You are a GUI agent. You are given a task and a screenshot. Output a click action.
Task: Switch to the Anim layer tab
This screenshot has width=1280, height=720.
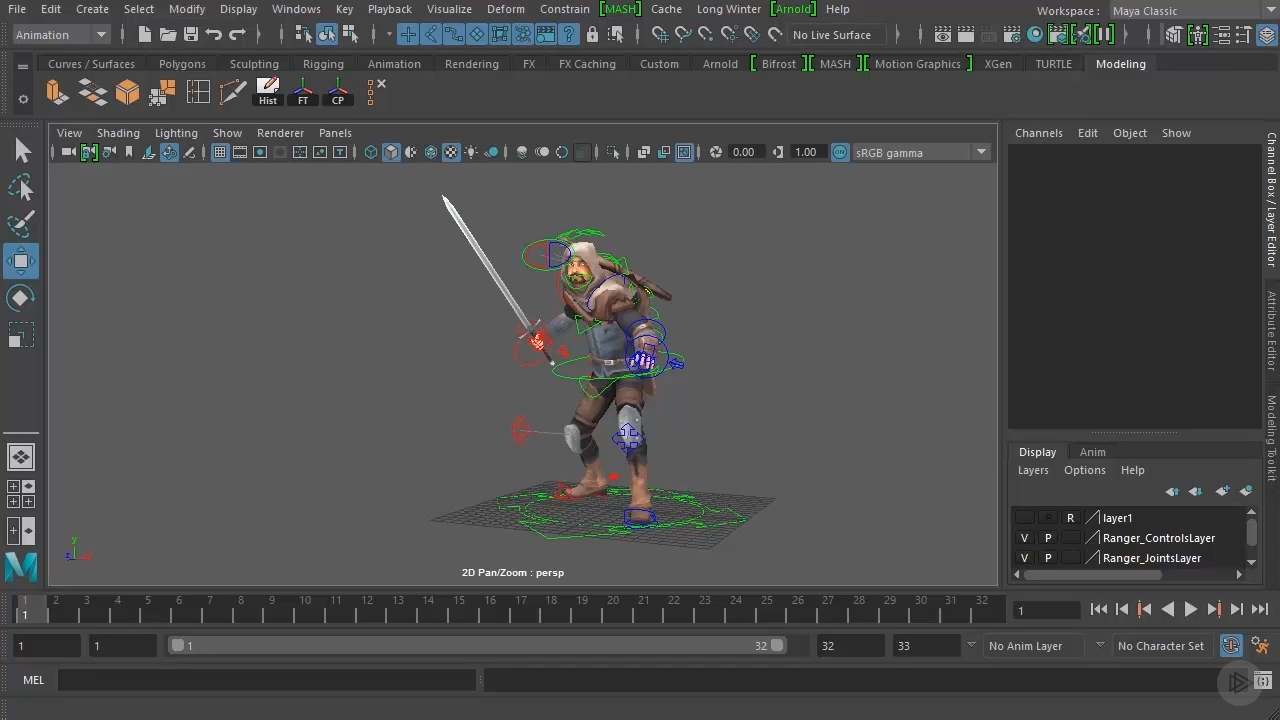(1093, 452)
